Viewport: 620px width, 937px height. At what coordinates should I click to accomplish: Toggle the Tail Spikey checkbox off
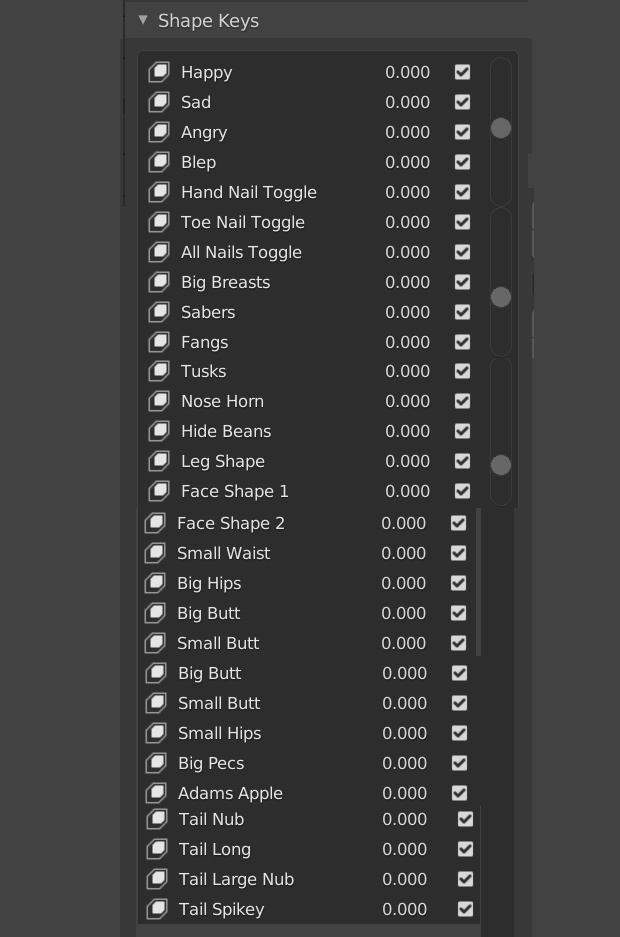point(465,909)
